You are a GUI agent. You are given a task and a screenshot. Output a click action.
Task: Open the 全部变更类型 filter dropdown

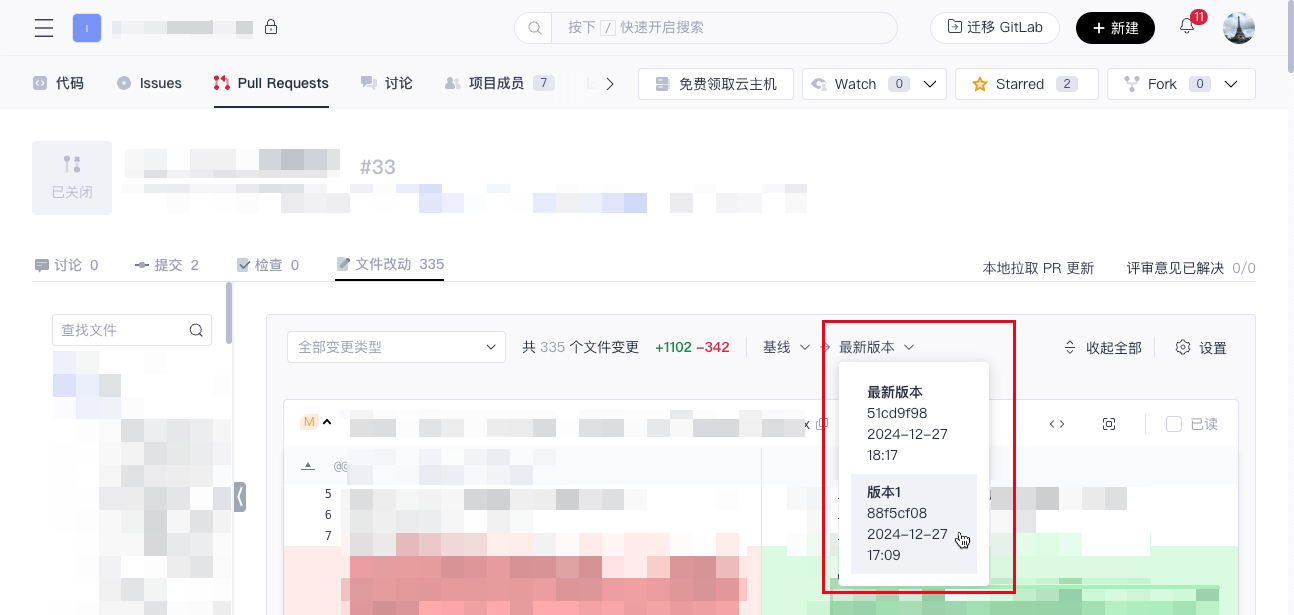coord(396,347)
